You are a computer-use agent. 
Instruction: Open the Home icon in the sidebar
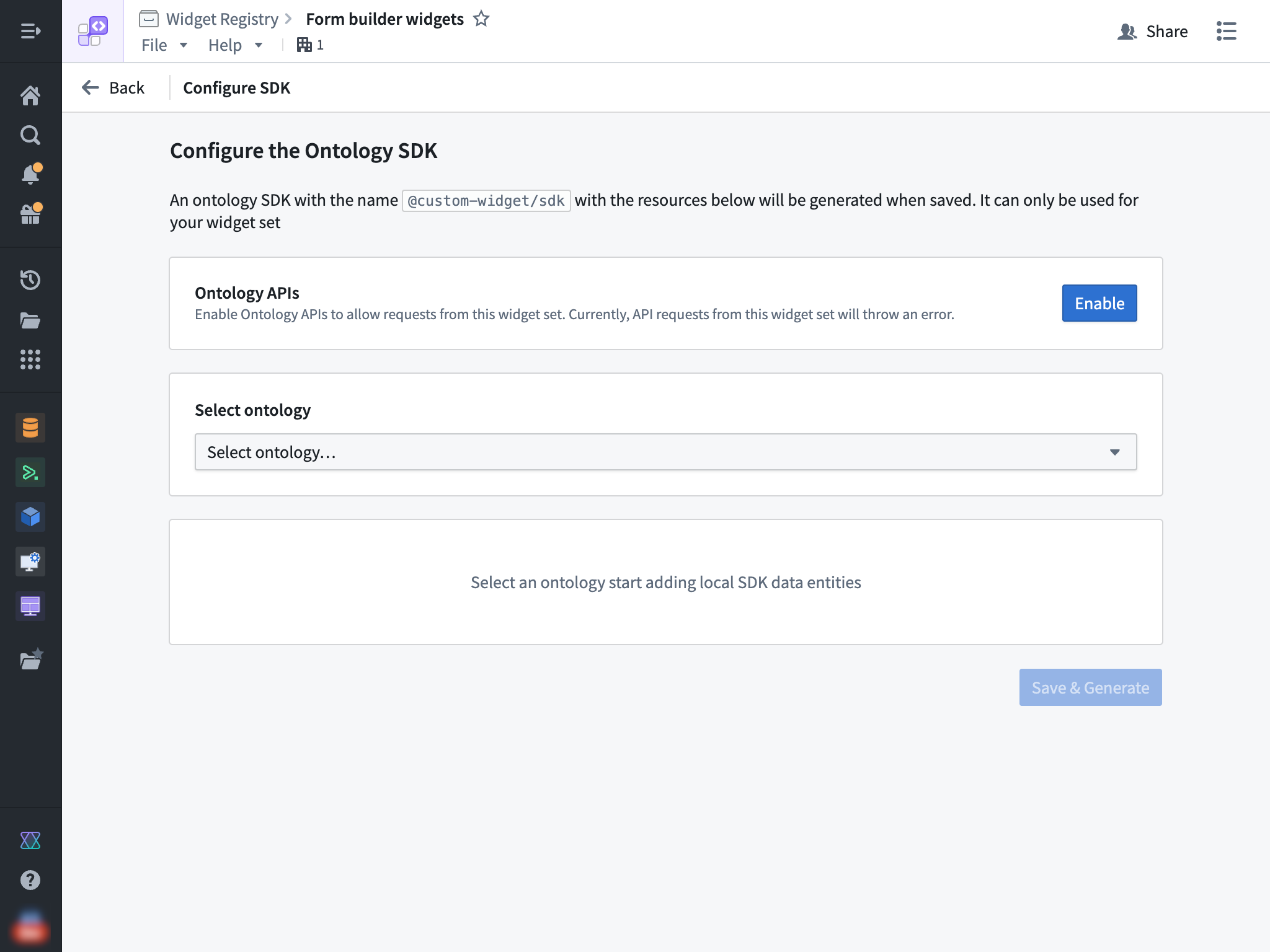click(30, 95)
